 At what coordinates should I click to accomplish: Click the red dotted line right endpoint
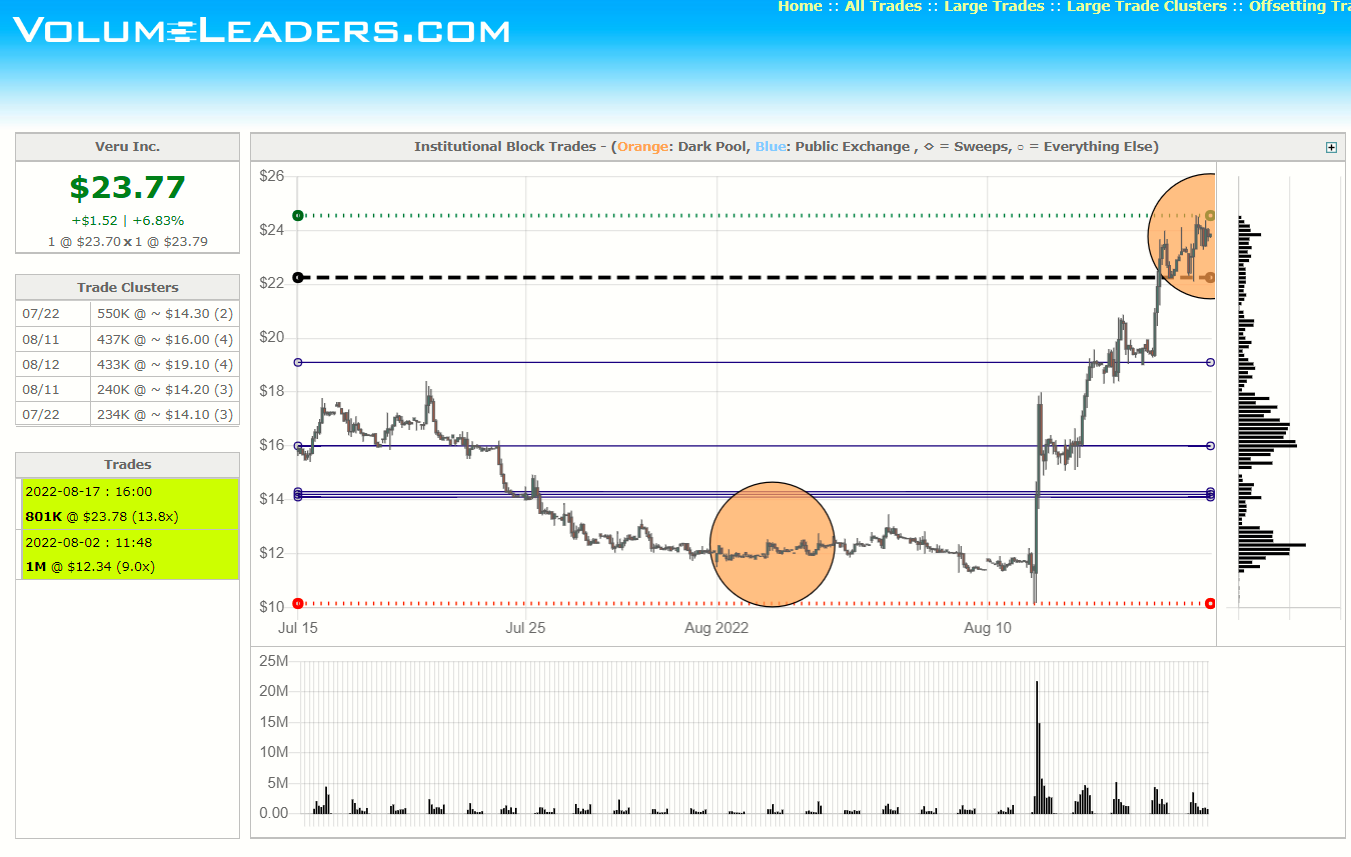click(x=1210, y=603)
